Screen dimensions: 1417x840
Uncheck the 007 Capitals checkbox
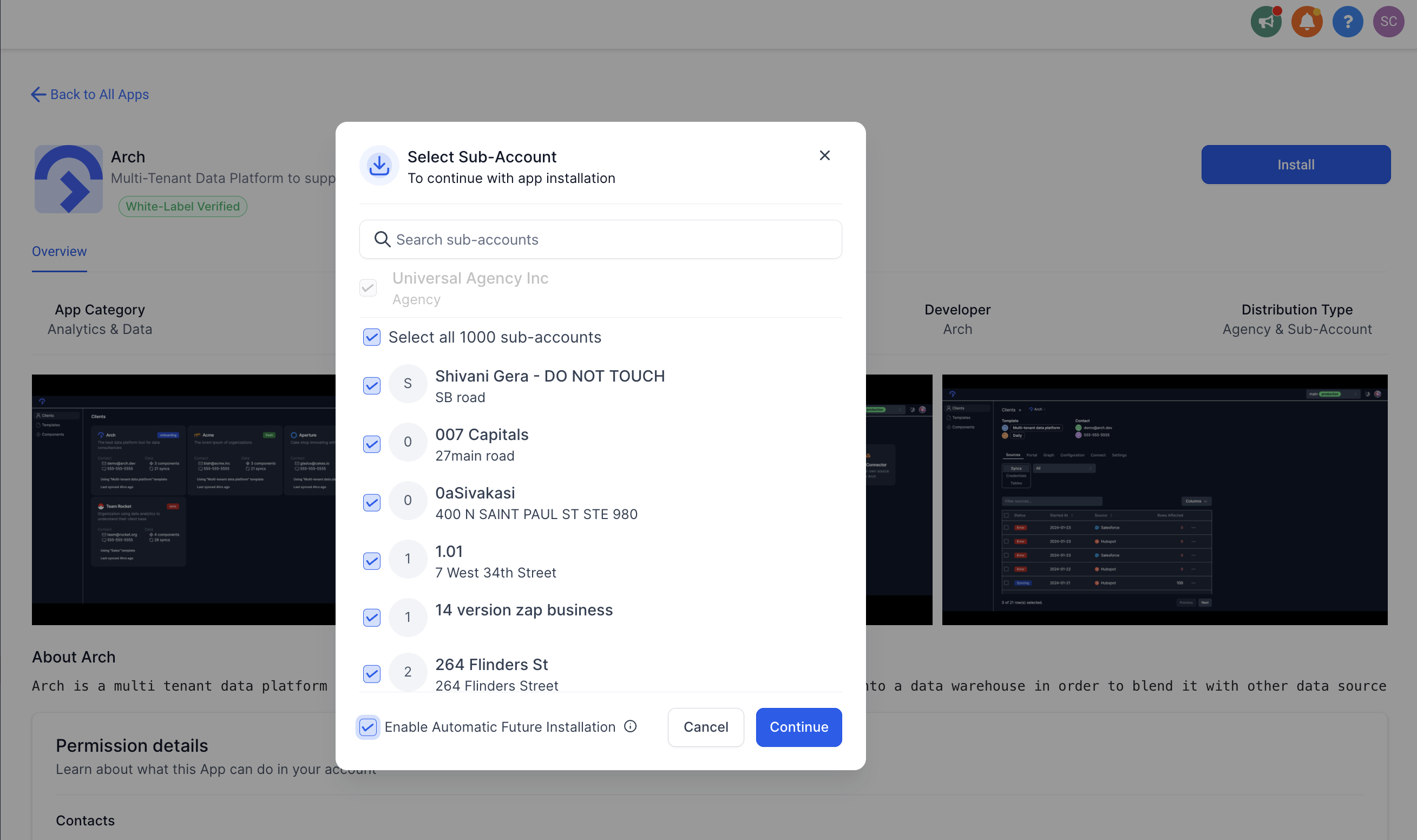click(372, 444)
